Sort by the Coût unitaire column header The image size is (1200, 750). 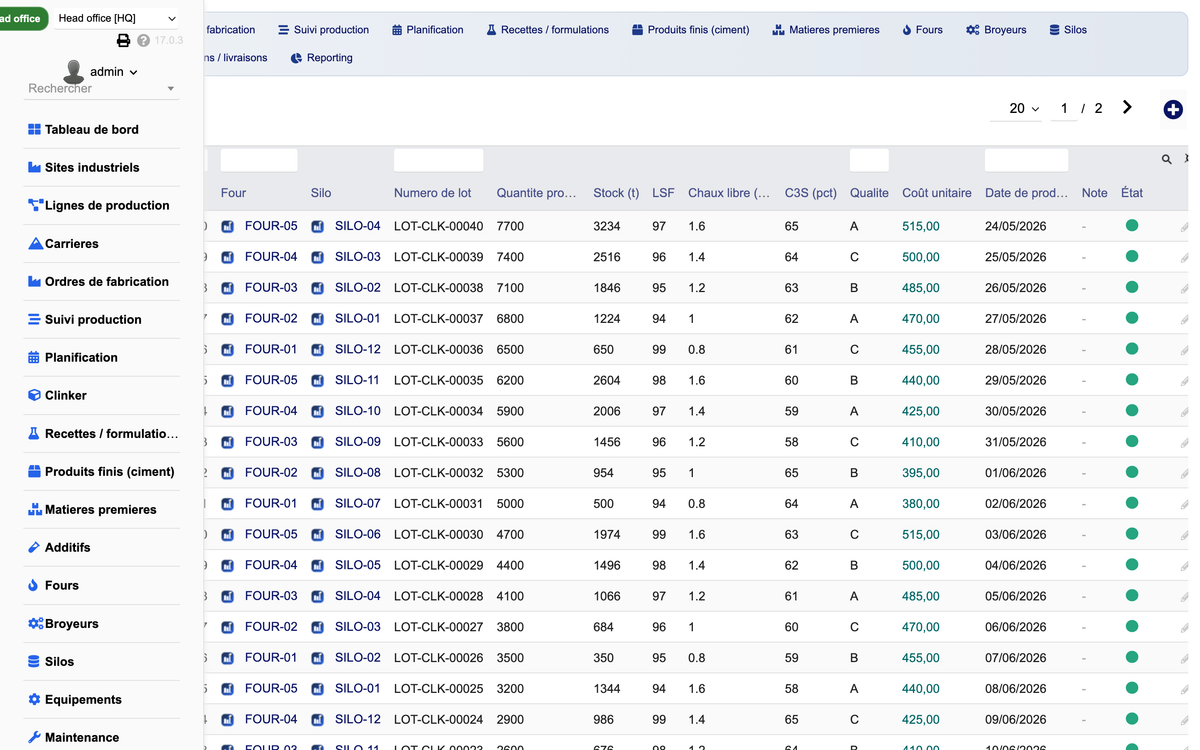[937, 193]
